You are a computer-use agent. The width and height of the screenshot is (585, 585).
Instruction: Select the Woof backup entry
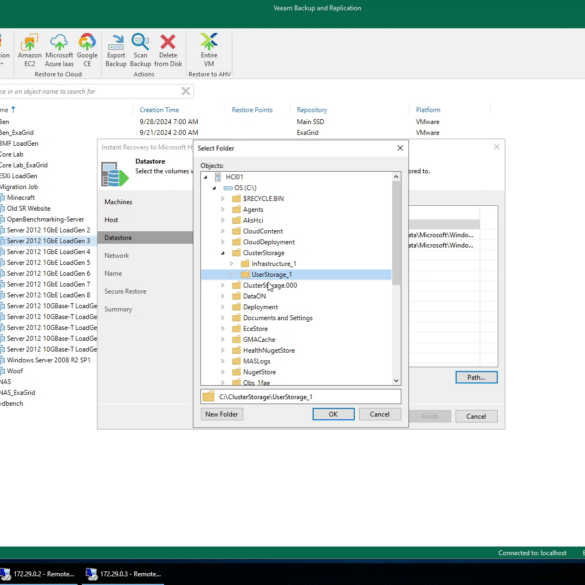[x=15, y=371]
